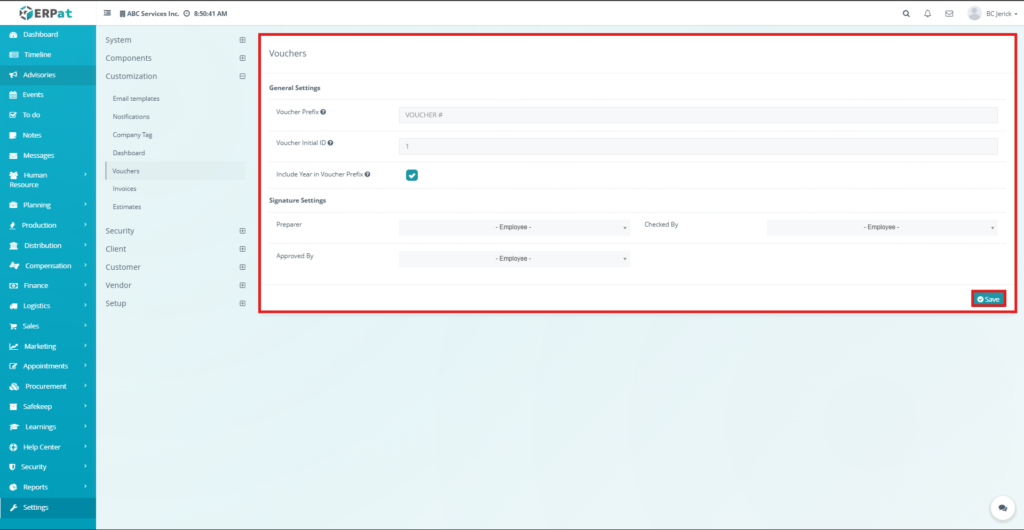Screen dimensions: 1024x530
Task: Click the Save button
Action: tap(988, 299)
